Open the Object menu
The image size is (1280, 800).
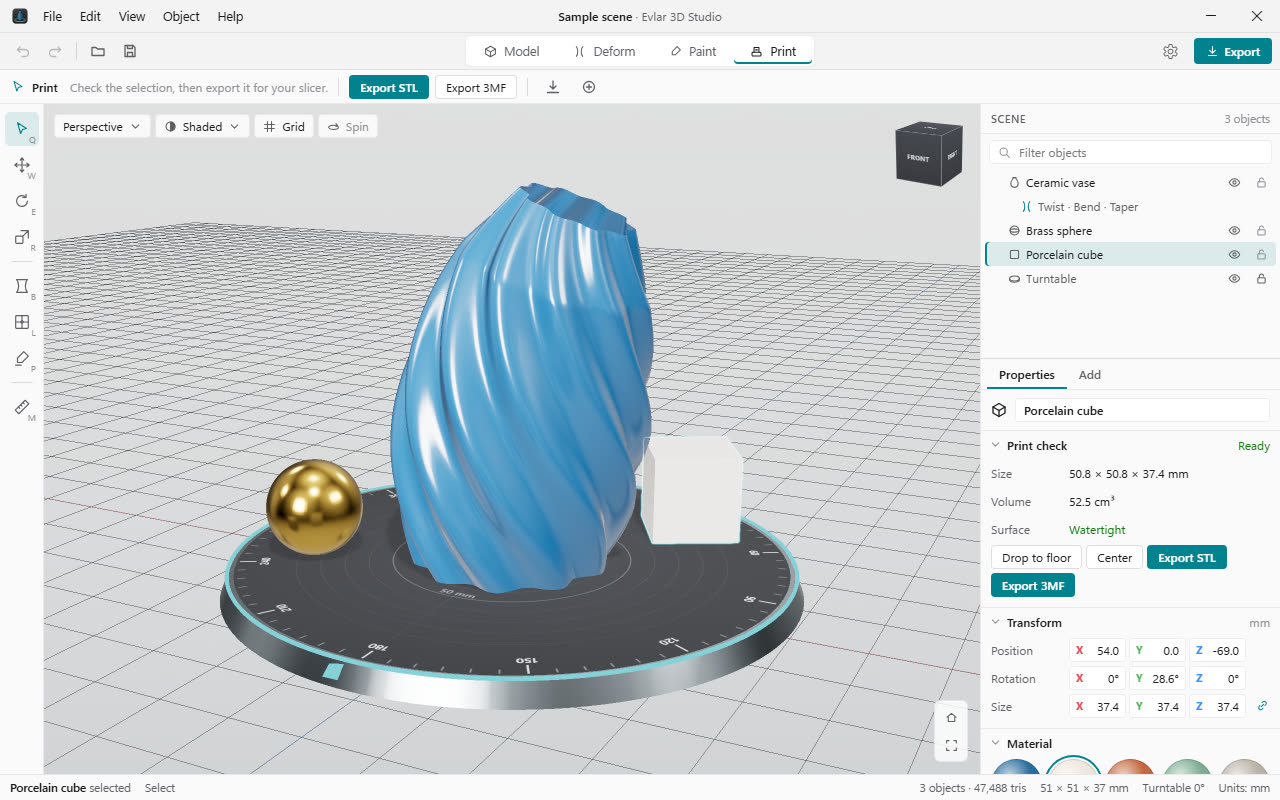(181, 16)
